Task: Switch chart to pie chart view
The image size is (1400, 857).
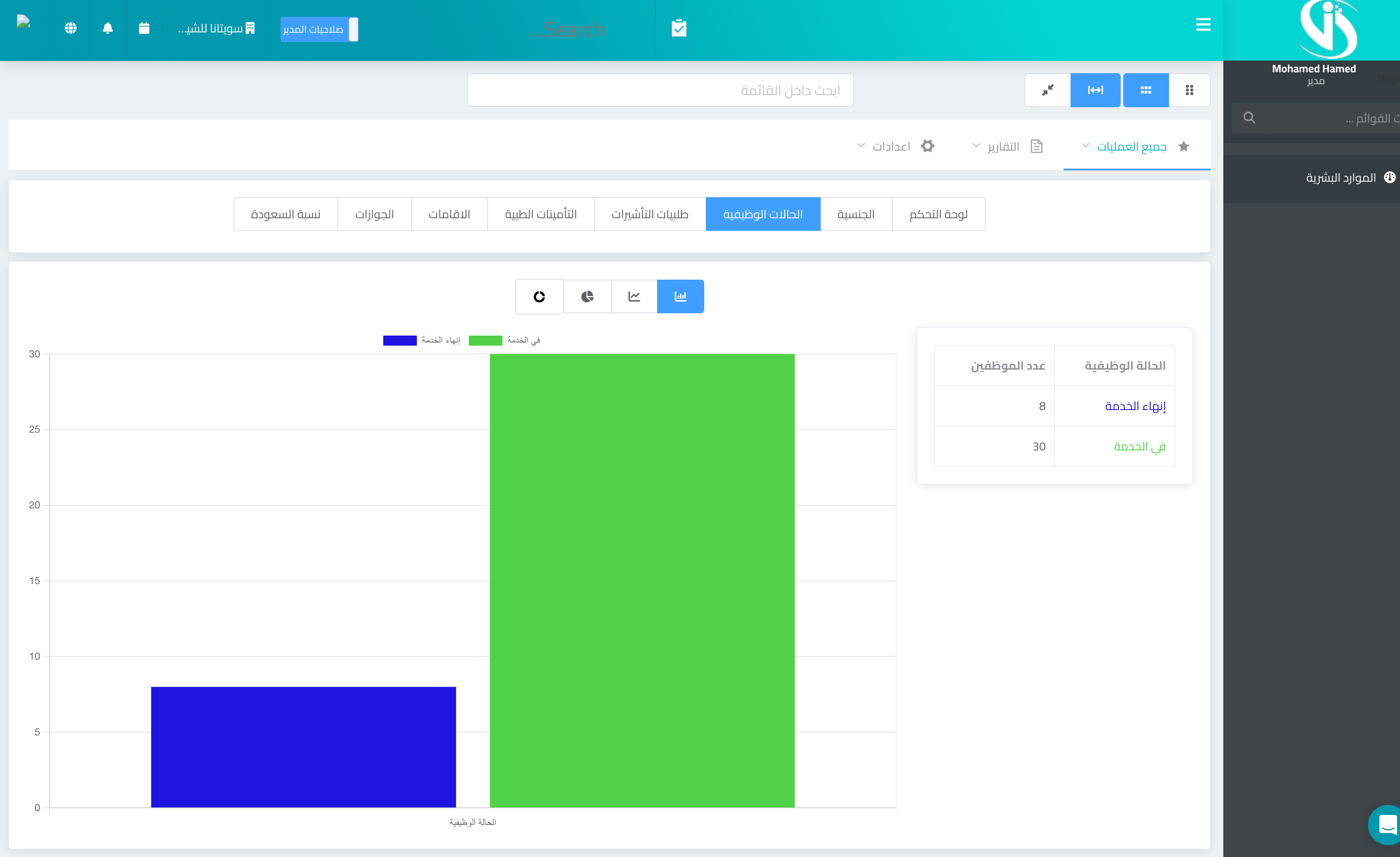Action: [587, 296]
